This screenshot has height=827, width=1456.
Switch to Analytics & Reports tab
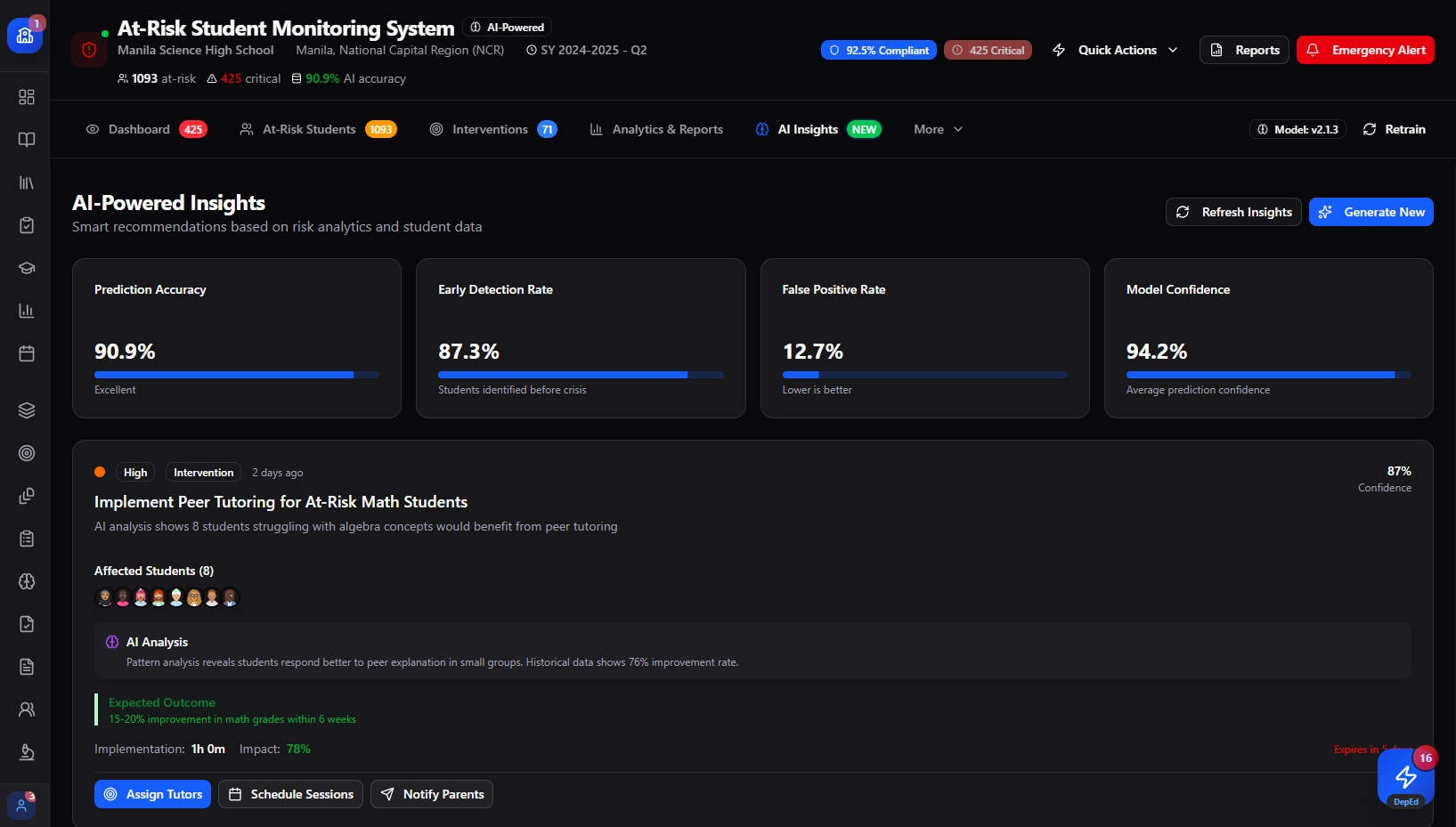pos(656,129)
